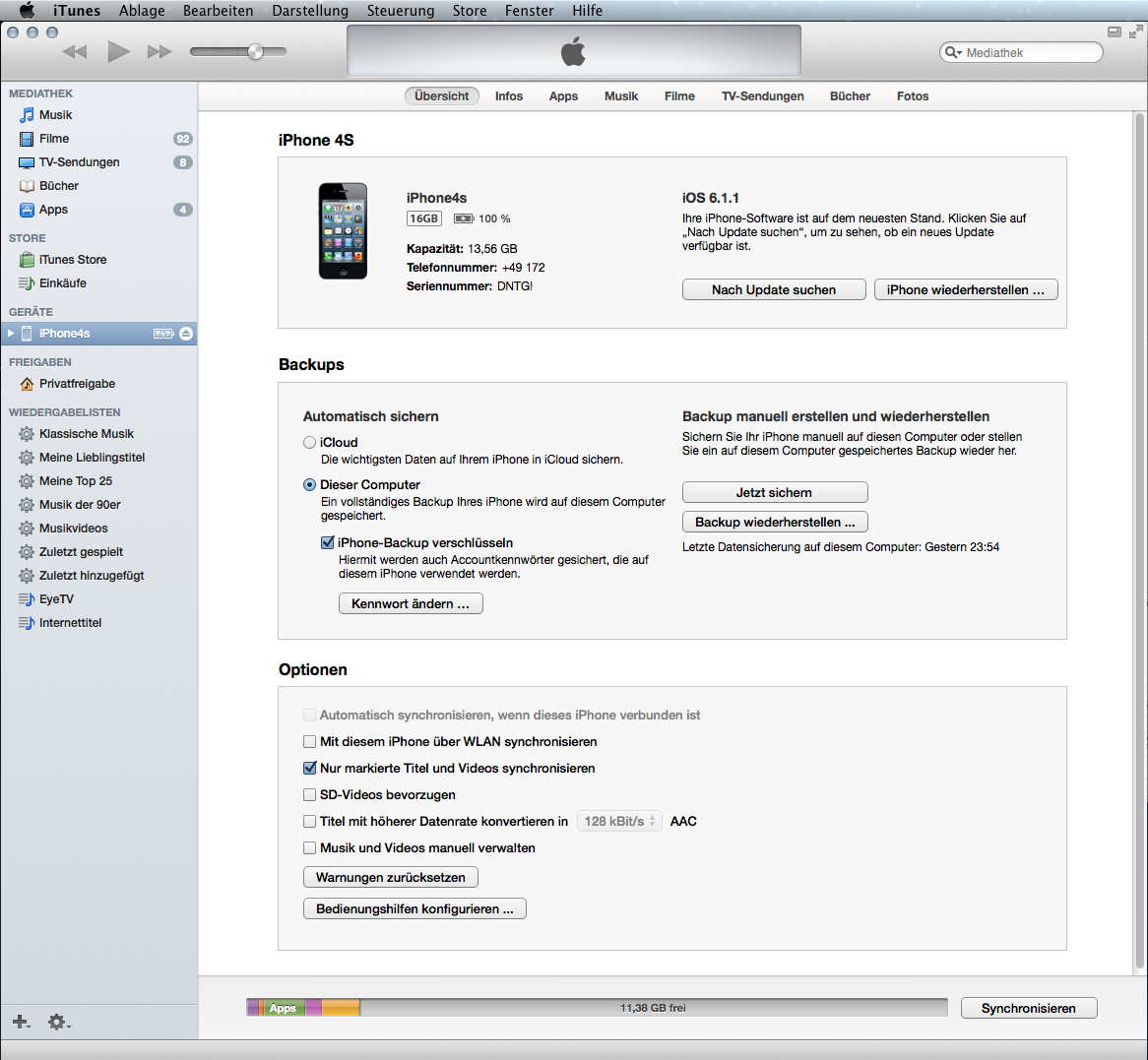Click Nach Update suchen button
1148x1060 pixels.
774,290
